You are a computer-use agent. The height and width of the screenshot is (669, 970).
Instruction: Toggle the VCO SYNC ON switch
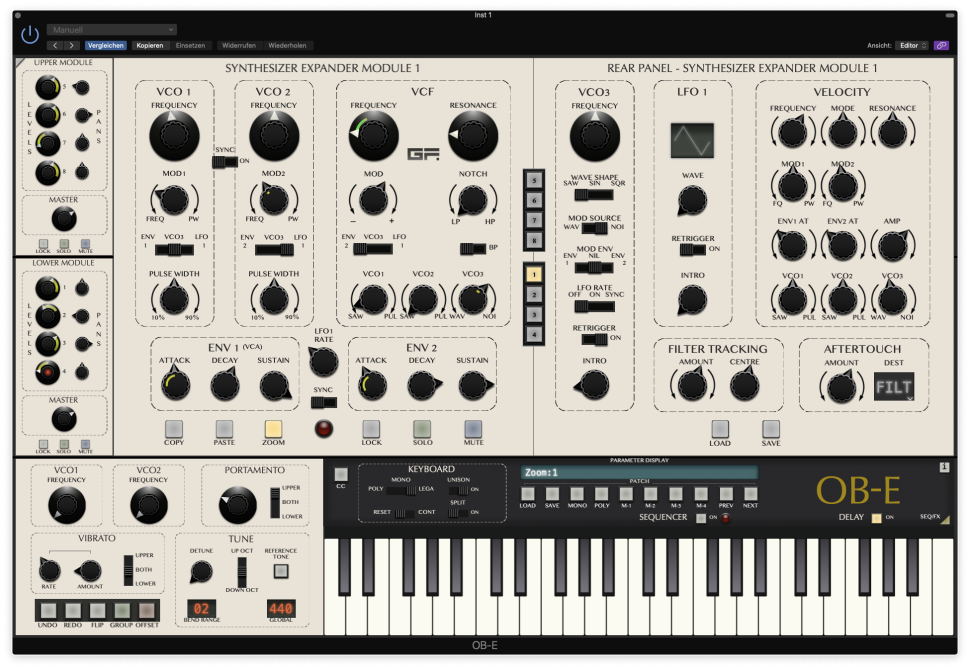(225, 162)
